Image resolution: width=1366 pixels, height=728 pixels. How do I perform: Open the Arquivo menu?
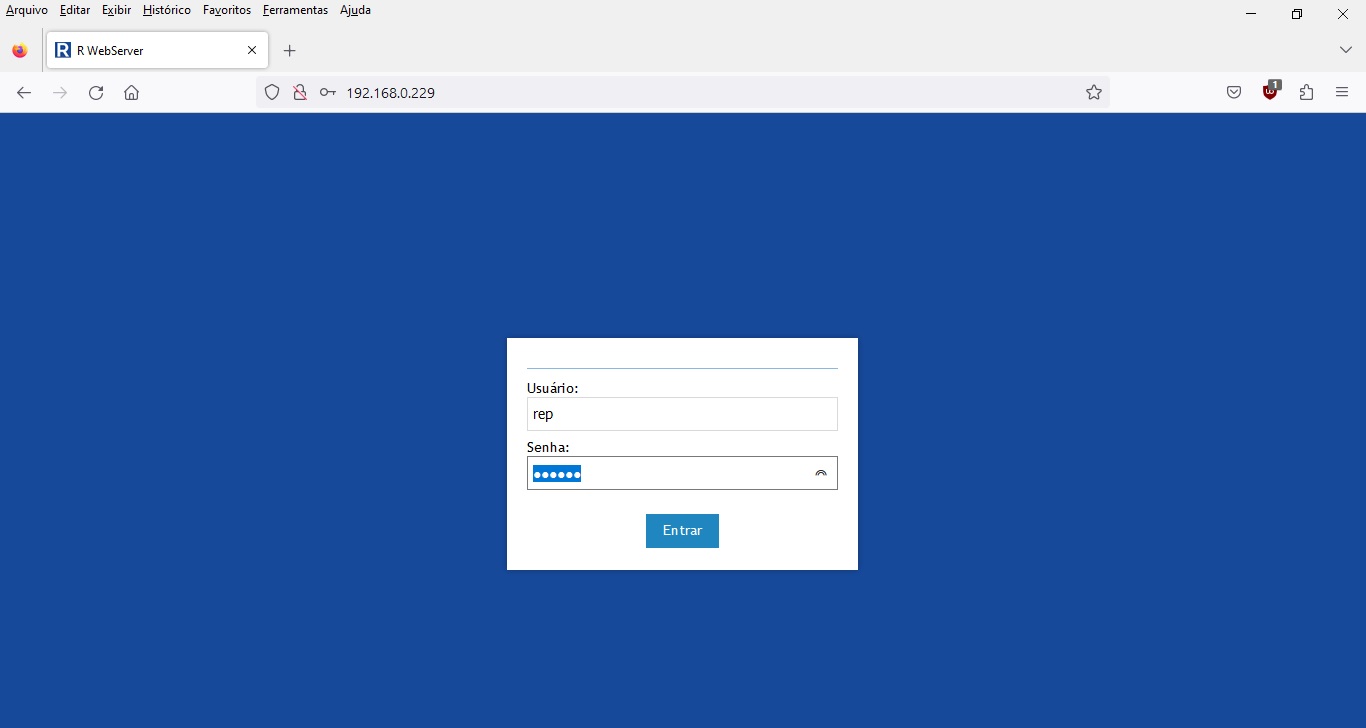click(27, 10)
